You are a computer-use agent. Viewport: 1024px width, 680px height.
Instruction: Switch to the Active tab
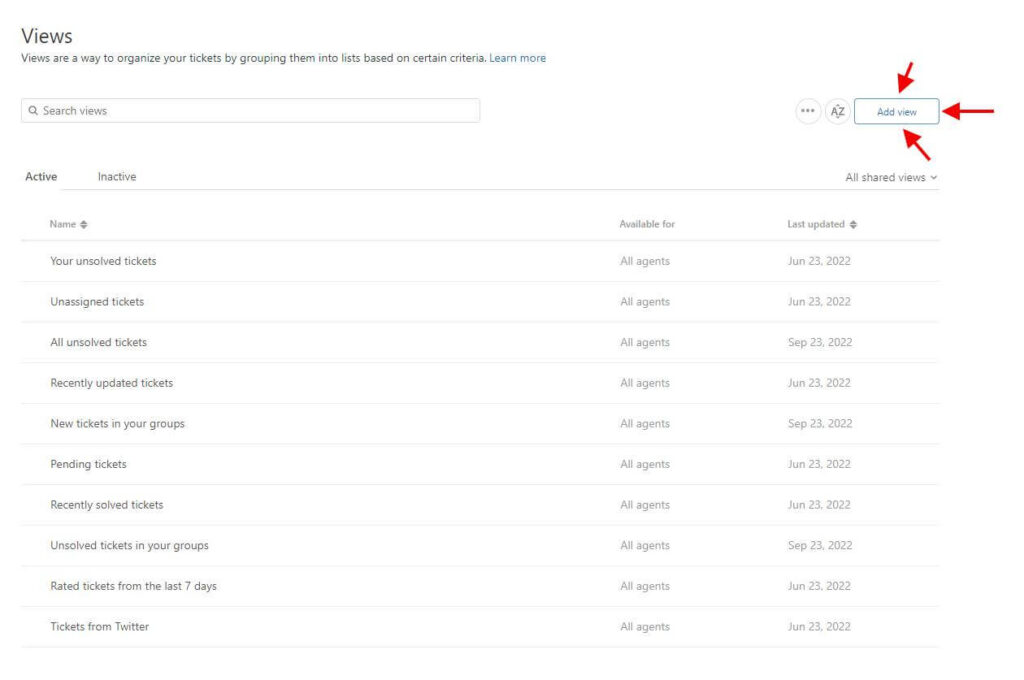(41, 176)
